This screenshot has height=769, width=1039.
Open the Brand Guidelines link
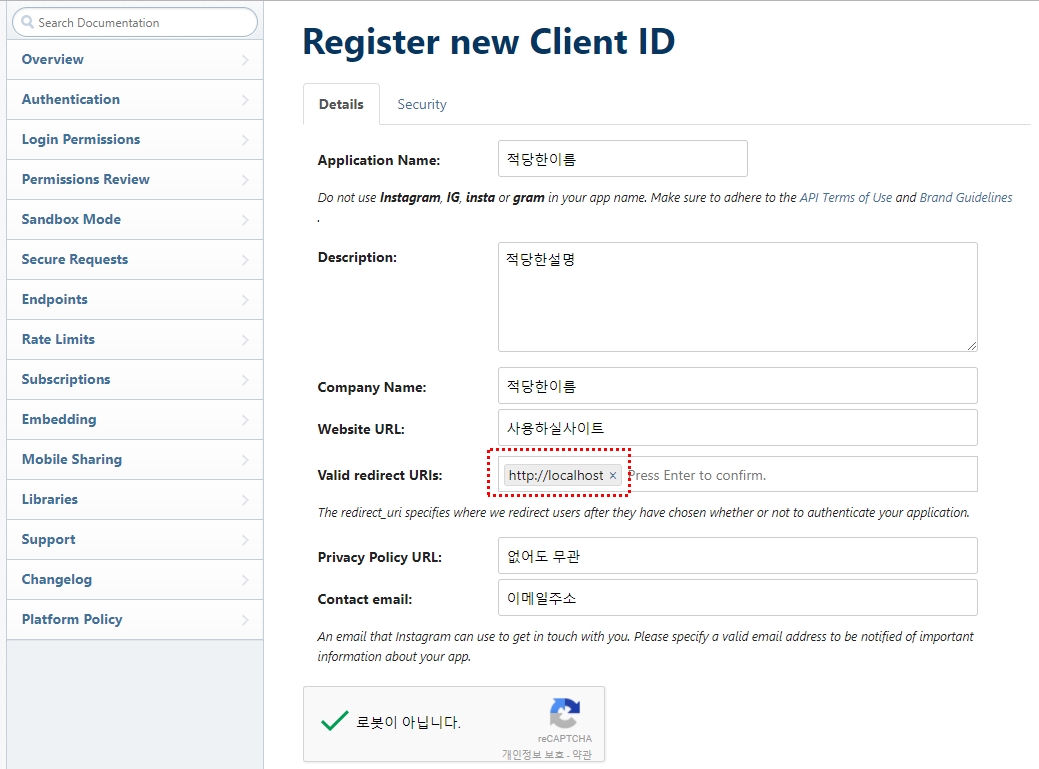coord(965,198)
